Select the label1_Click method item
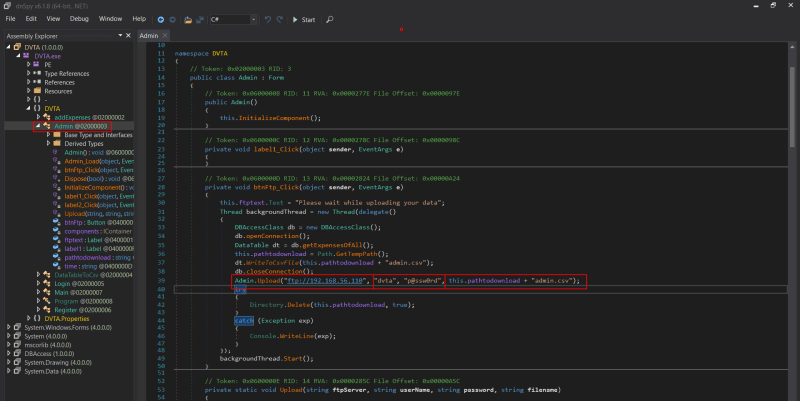Viewport: 800px width, 401px height. 98,196
